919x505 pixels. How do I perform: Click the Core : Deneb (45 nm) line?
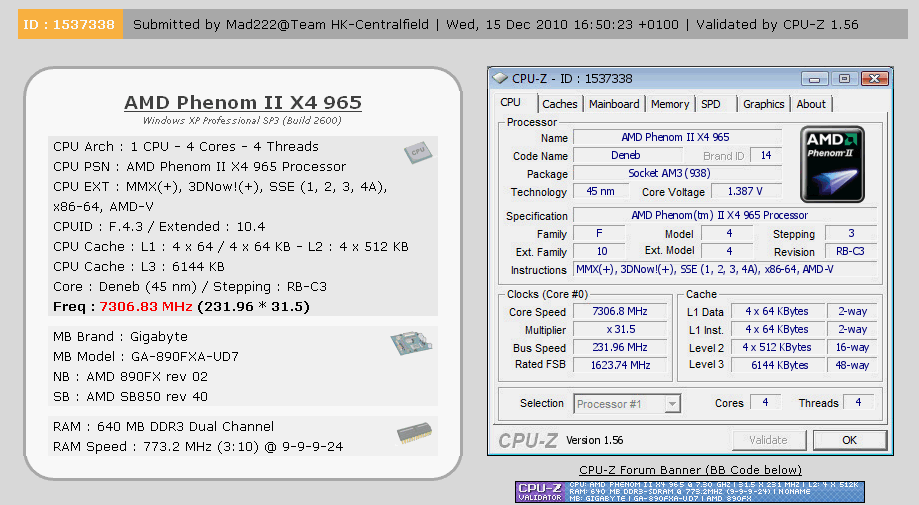coord(190,286)
